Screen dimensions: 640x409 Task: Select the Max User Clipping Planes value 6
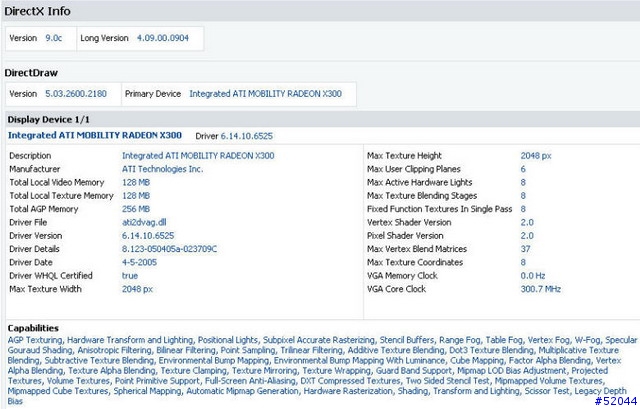coord(523,169)
